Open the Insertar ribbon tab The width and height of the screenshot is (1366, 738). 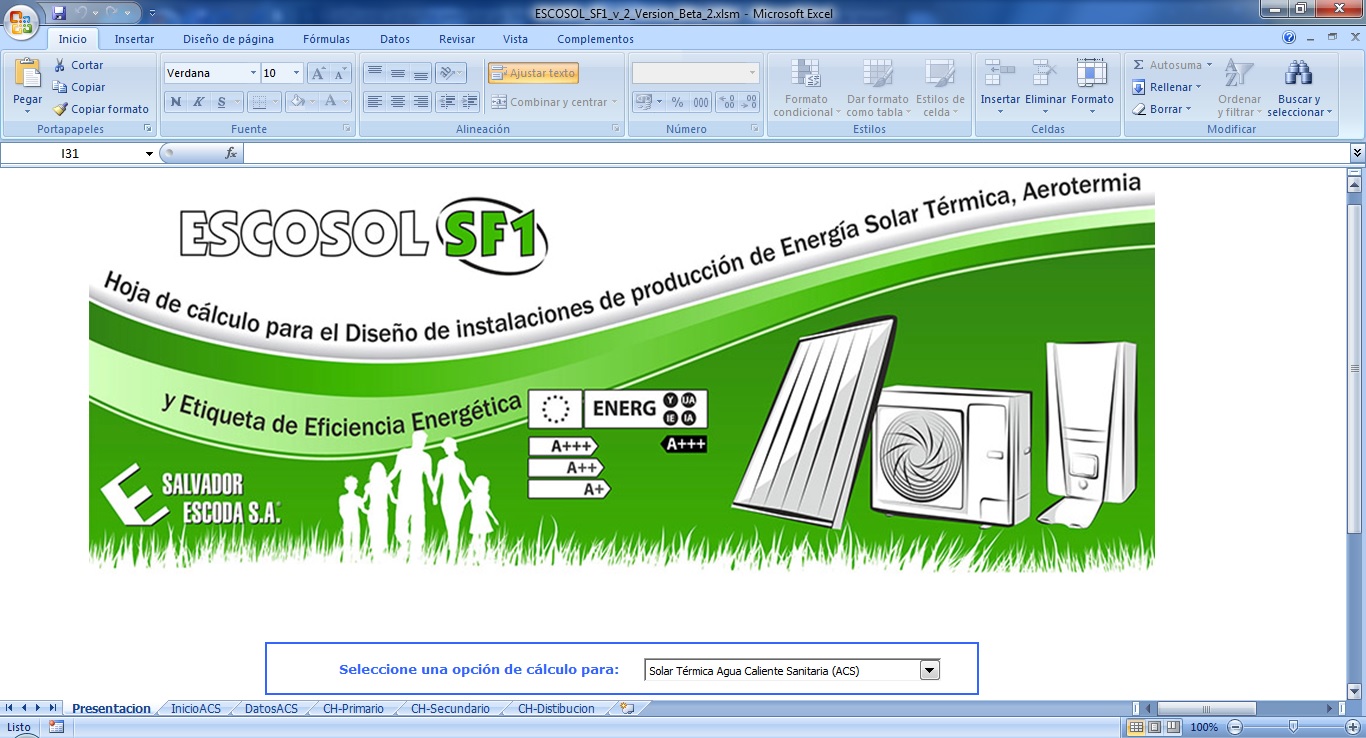(134, 39)
